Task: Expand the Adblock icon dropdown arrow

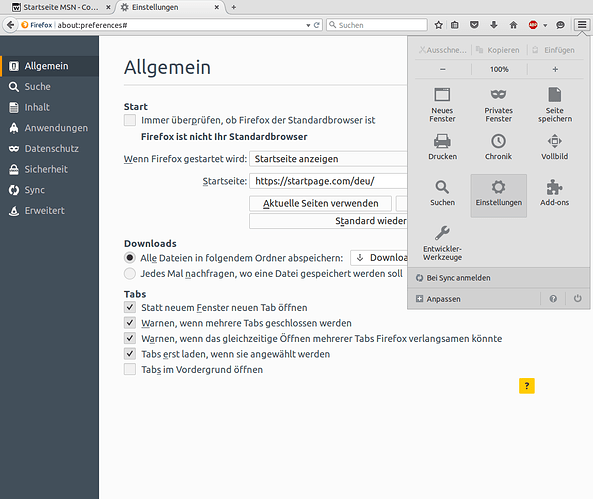Action: 545,25
